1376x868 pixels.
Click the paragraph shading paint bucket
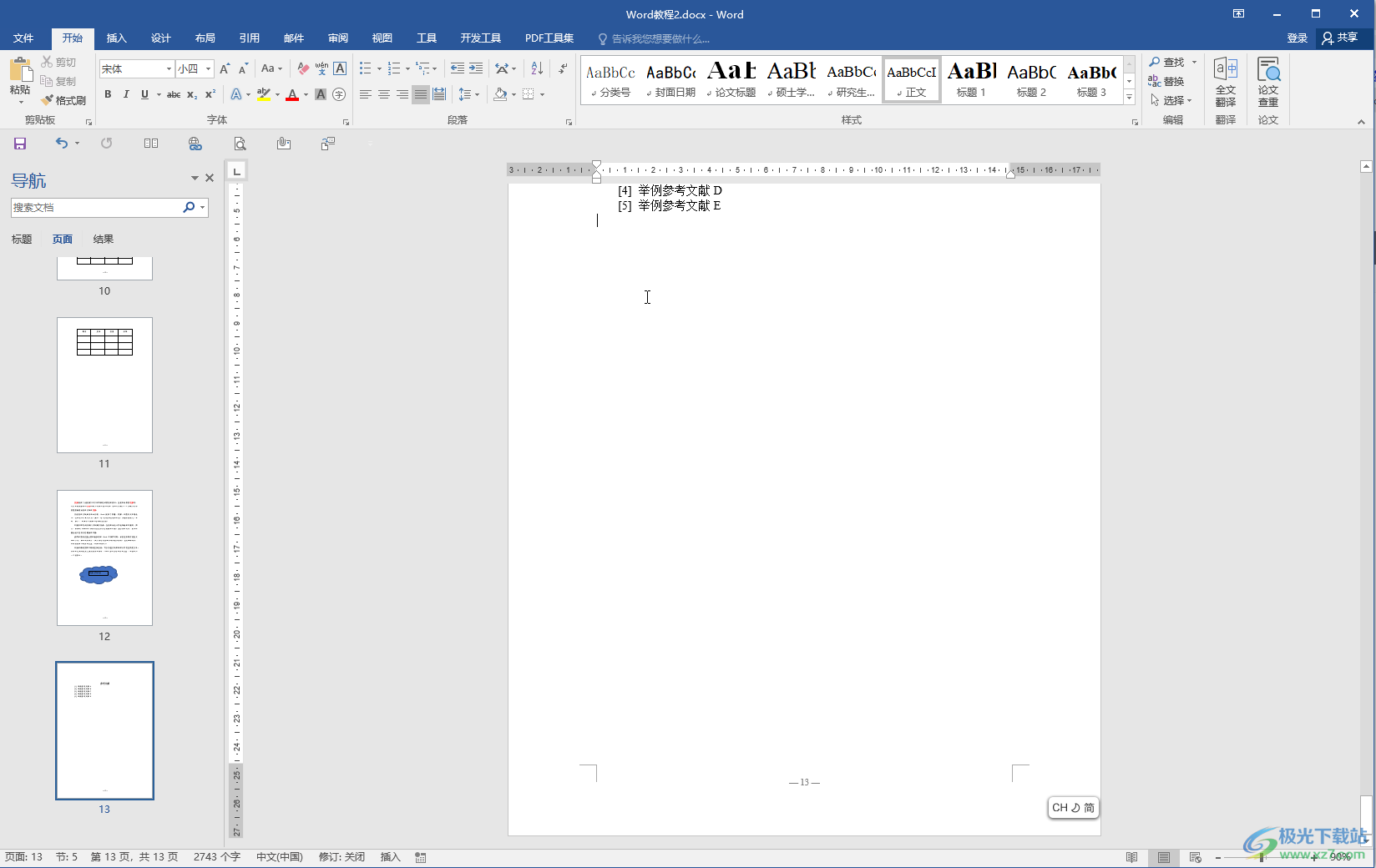point(500,94)
